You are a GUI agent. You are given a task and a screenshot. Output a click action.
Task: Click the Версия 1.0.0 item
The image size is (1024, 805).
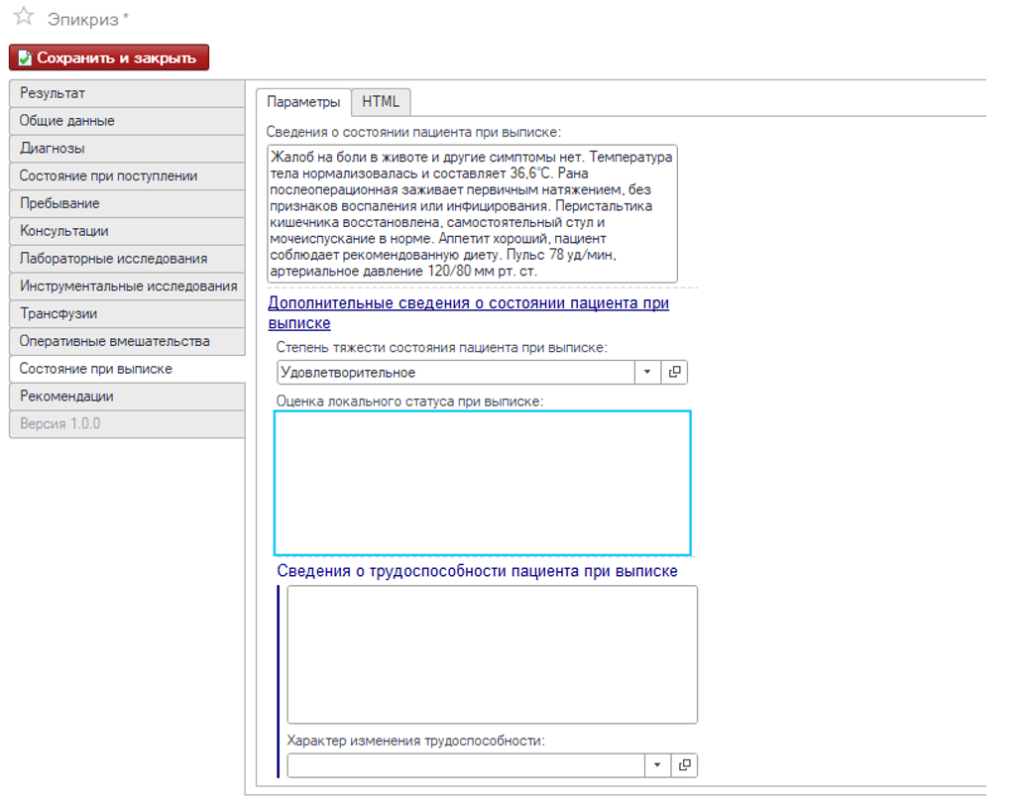pyautogui.click(x=127, y=424)
